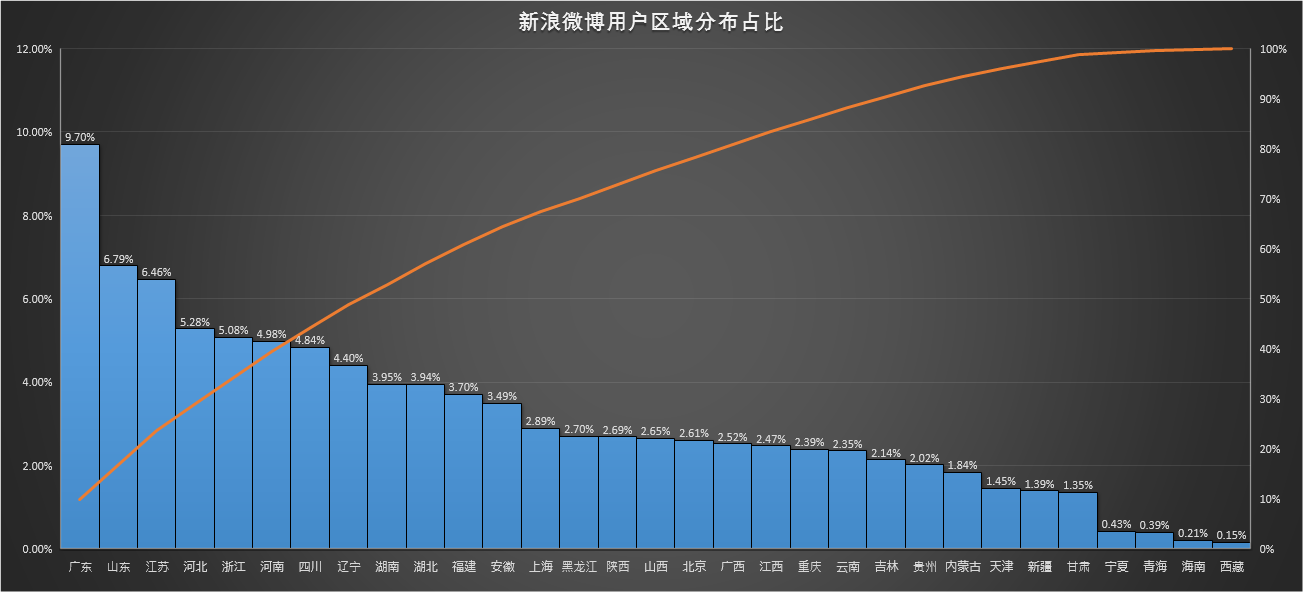Select the 2.69% data label

(618, 430)
